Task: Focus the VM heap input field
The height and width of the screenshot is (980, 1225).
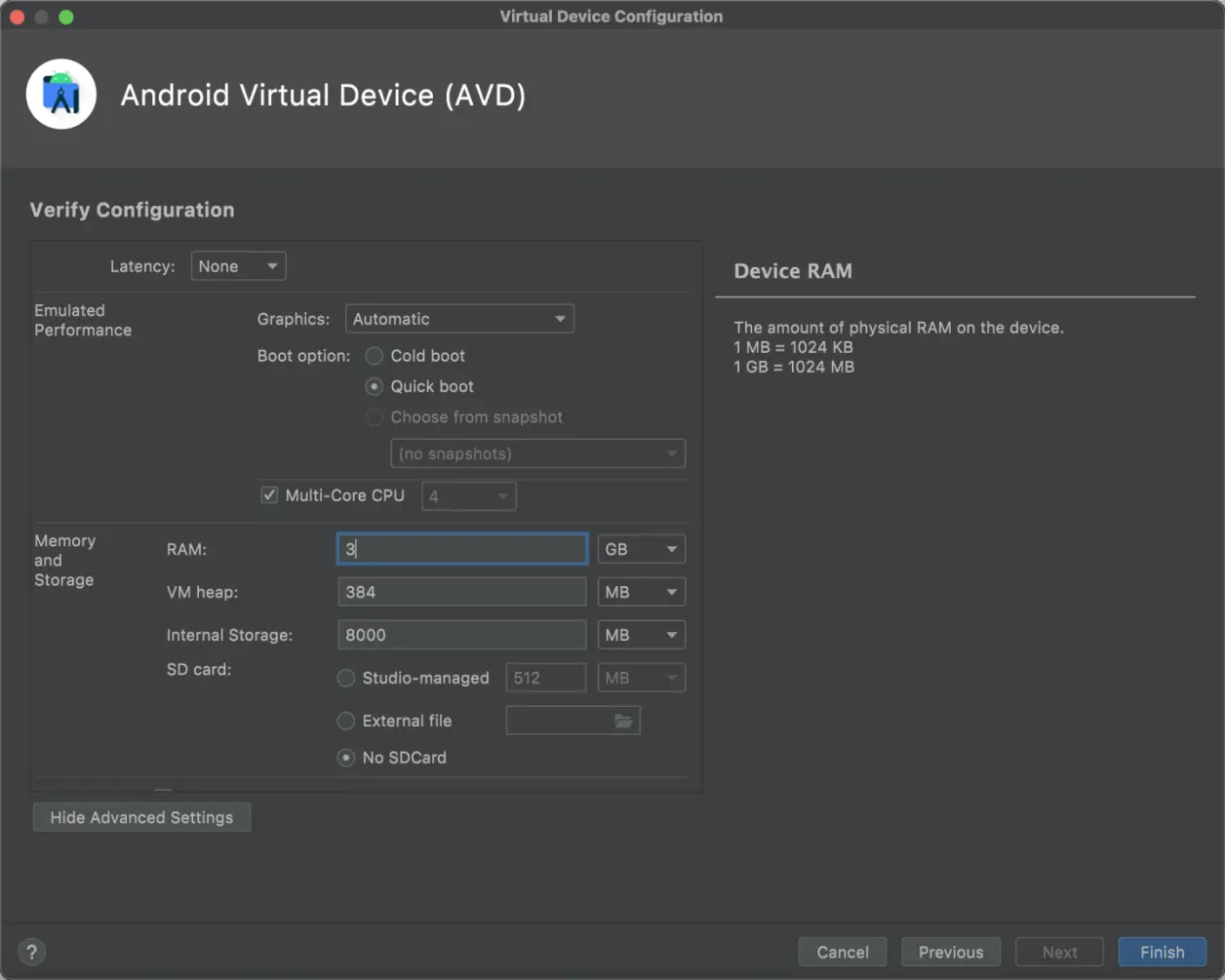Action: [462, 592]
